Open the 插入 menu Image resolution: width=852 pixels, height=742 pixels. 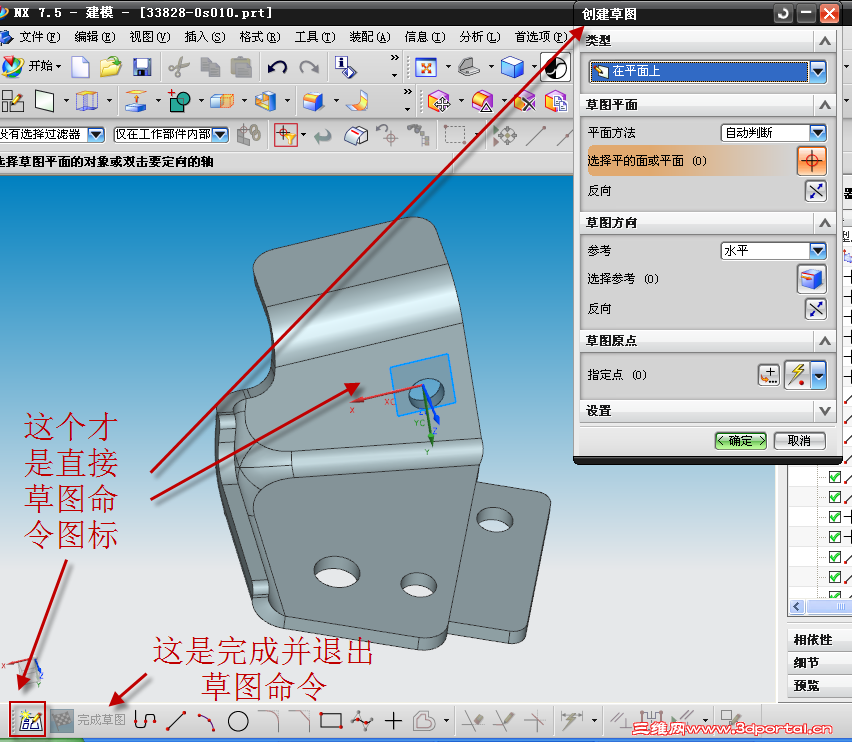click(205, 37)
